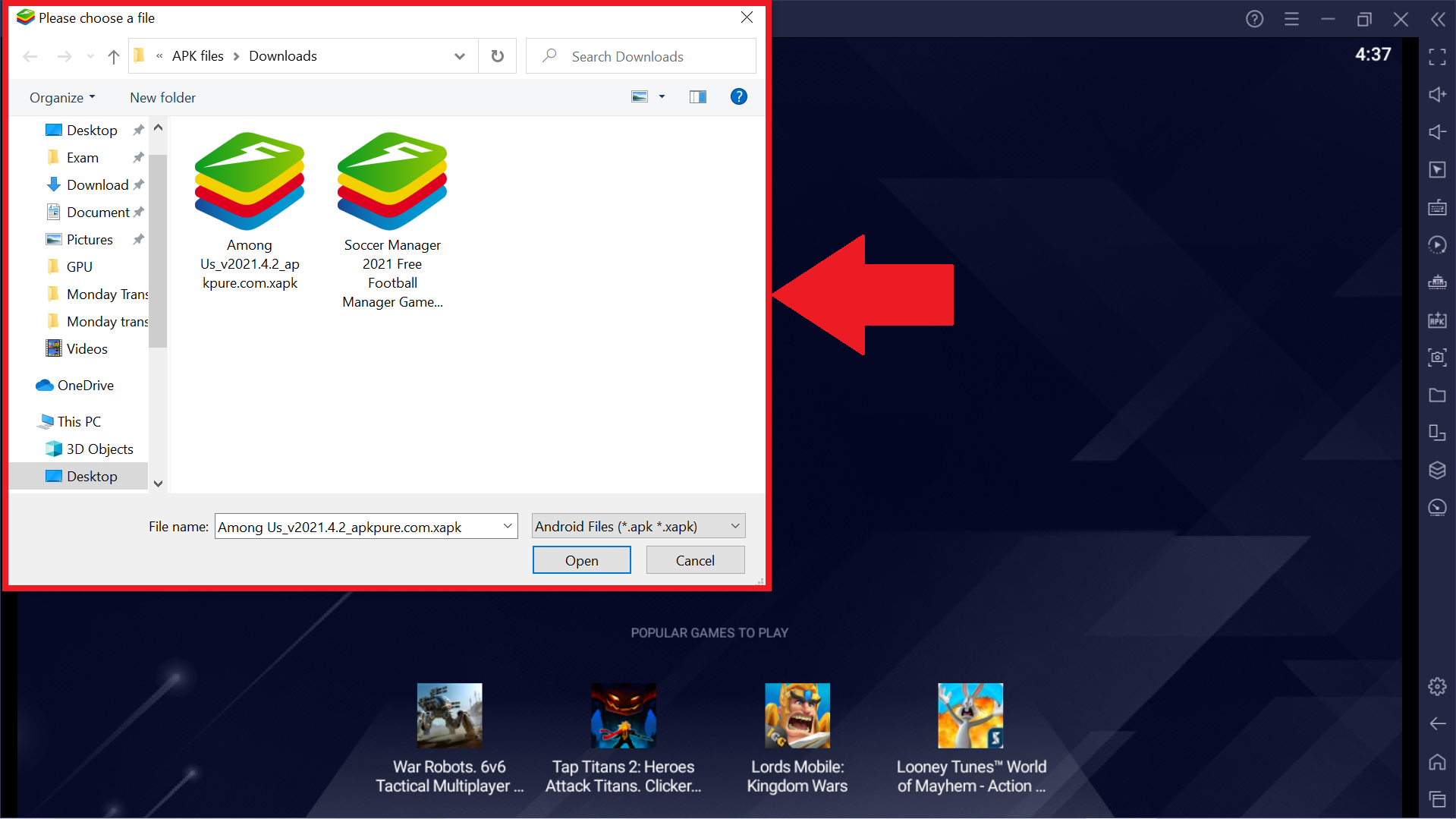The width and height of the screenshot is (1456, 819).
Task: Toggle BlueStacks fullscreen mode icon
Action: tap(1437, 57)
